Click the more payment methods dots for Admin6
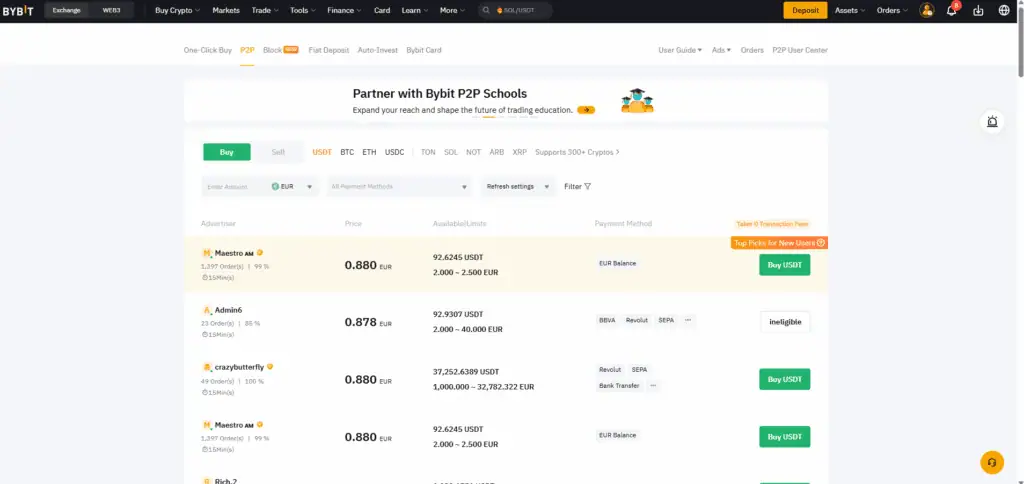 pyautogui.click(x=688, y=320)
